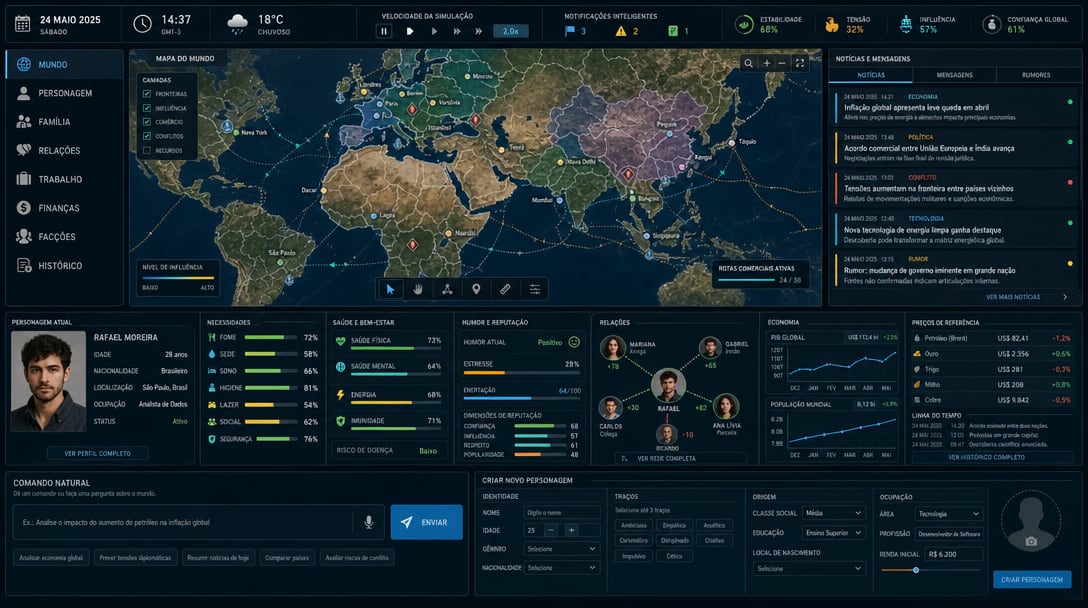Expand more news with chevron arrow

click(x=1065, y=297)
